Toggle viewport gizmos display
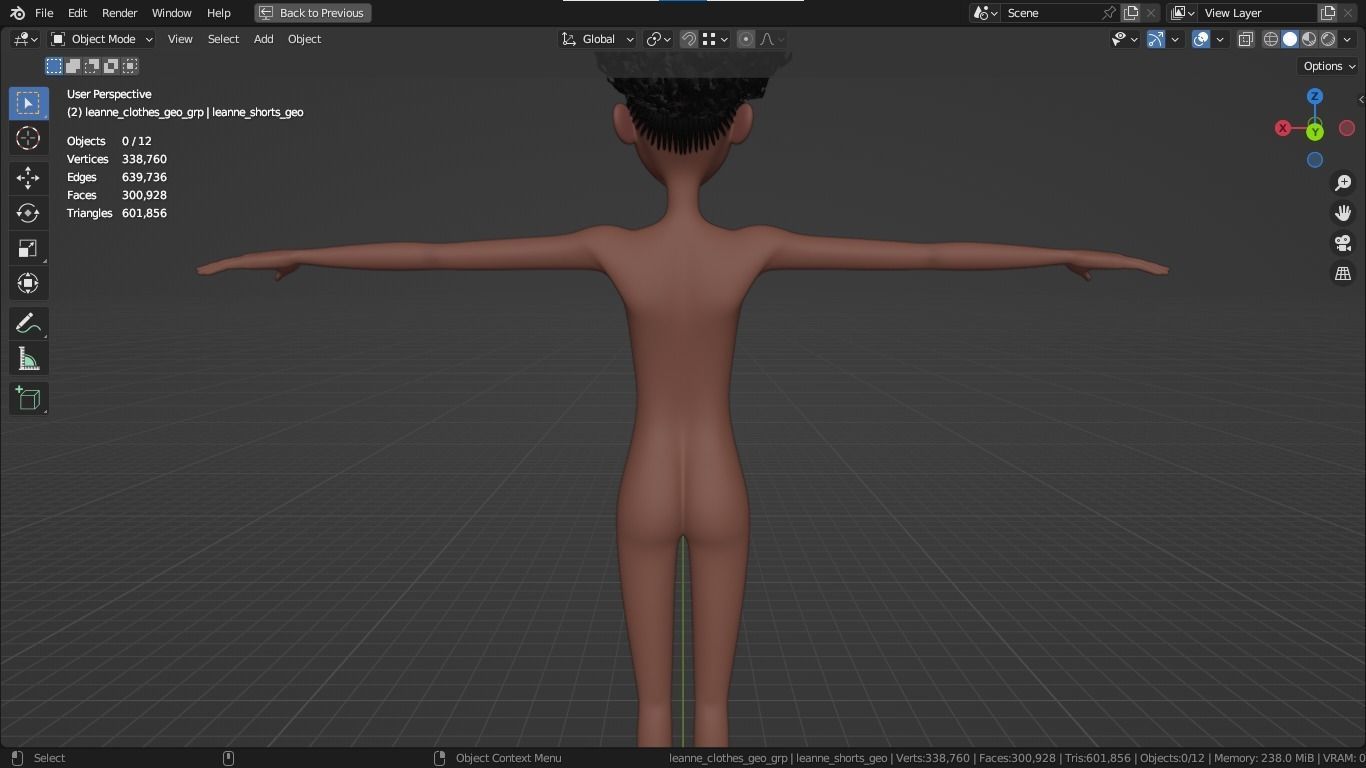Image resolution: width=1366 pixels, height=768 pixels. click(x=1156, y=39)
